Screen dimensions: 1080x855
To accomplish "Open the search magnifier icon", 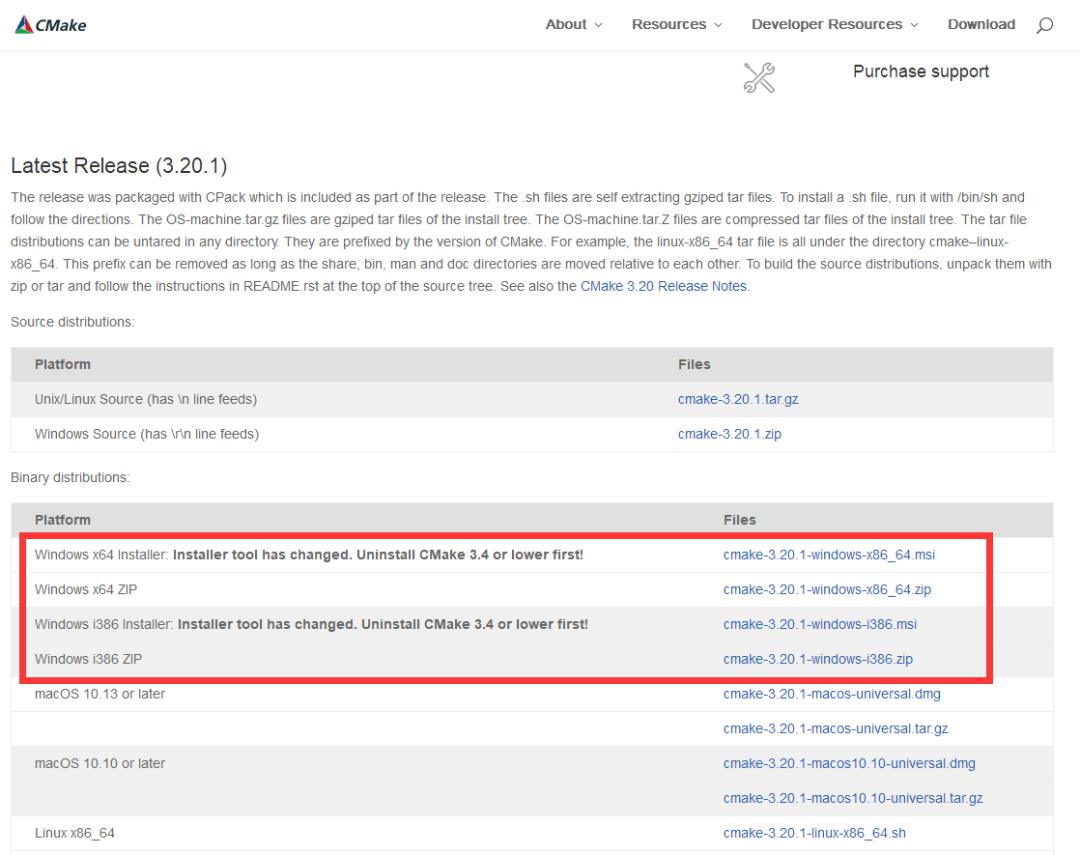I will coord(1045,25).
